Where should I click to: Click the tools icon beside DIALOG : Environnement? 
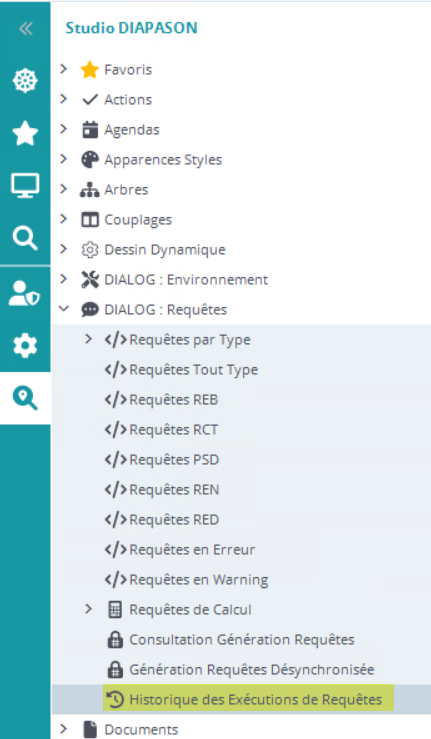(90, 279)
